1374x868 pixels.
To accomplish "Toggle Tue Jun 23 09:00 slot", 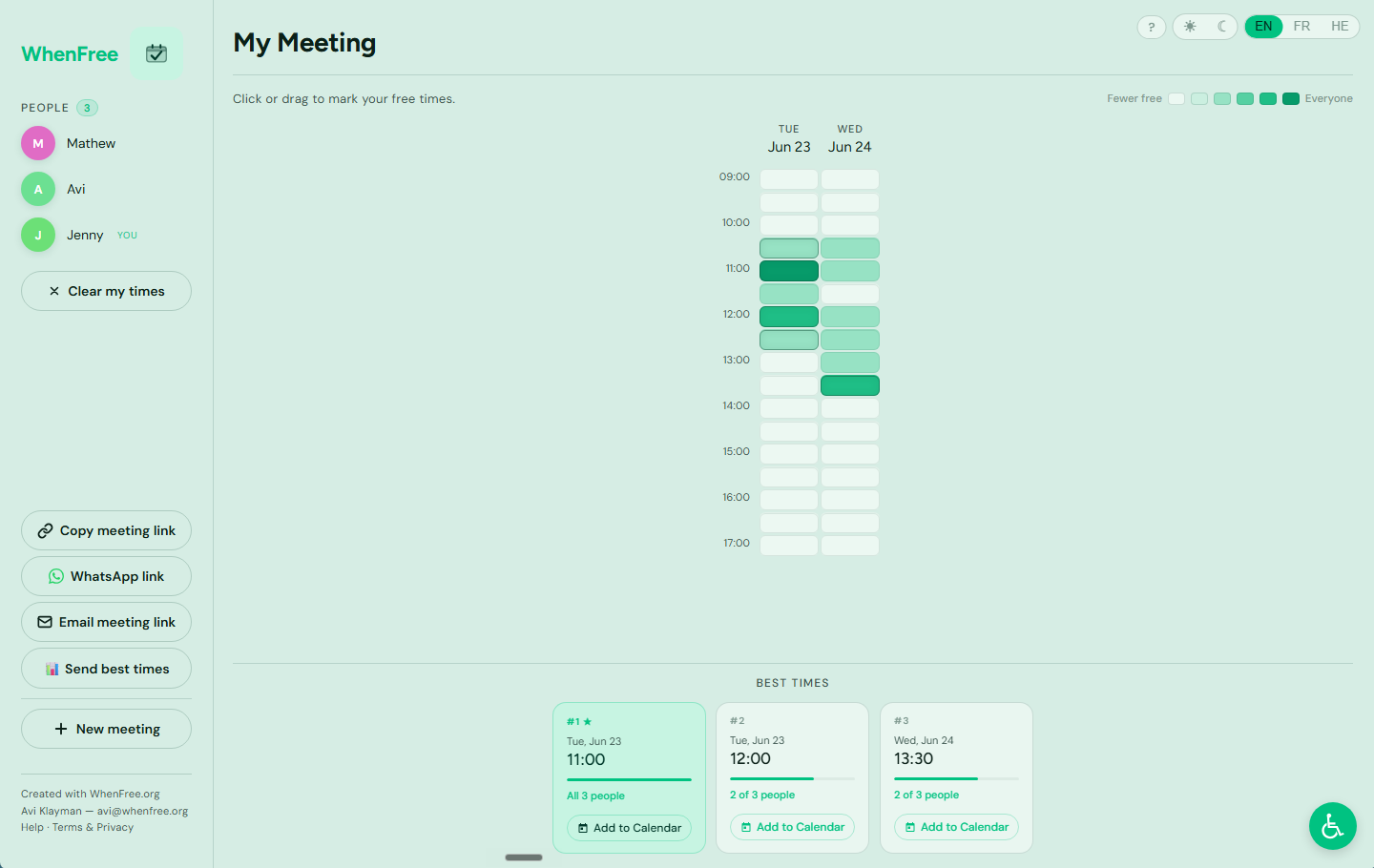I will (x=789, y=179).
